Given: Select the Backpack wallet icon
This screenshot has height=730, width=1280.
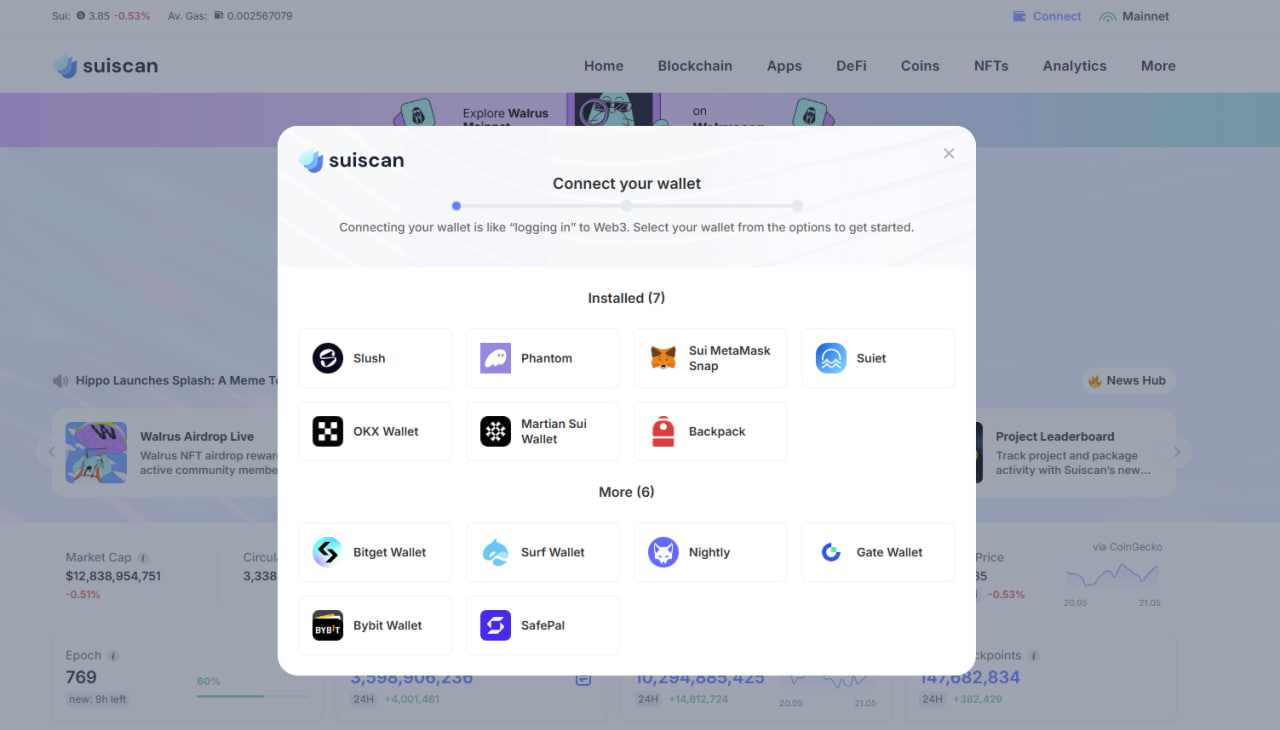Looking at the screenshot, I should tap(663, 431).
